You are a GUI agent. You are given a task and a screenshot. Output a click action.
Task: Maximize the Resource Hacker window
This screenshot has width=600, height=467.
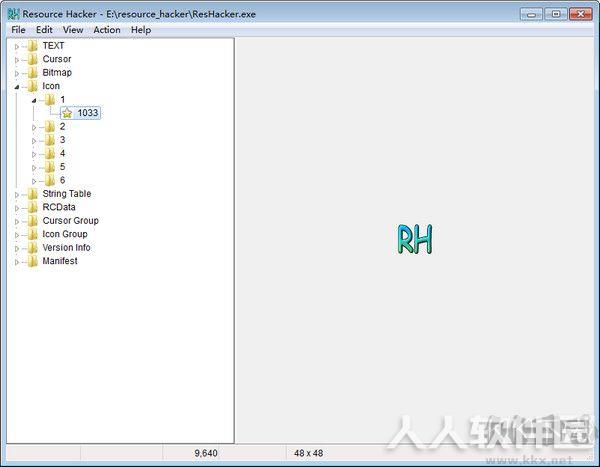pos(556,15)
